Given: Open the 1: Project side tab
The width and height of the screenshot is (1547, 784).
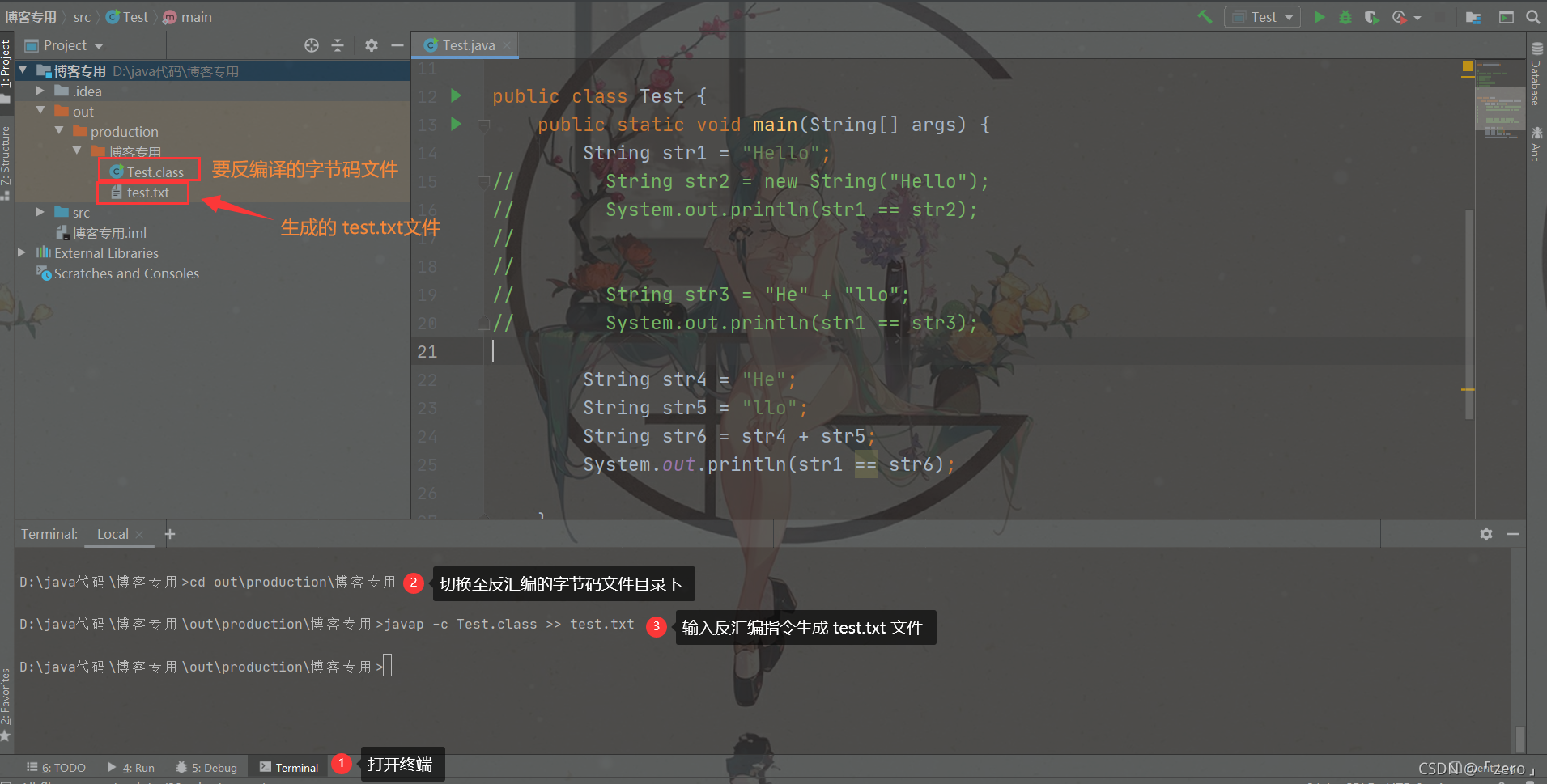Looking at the screenshot, I should click(x=6, y=71).
